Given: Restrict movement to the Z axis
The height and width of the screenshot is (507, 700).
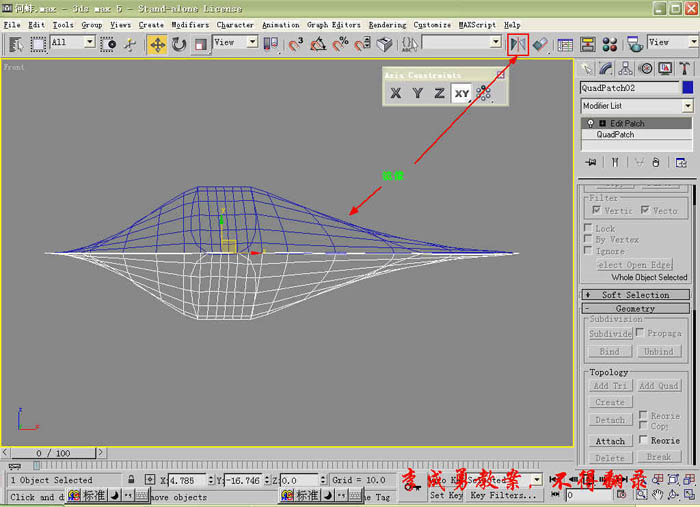Looking at the screenshot, I should click(440, 93).
